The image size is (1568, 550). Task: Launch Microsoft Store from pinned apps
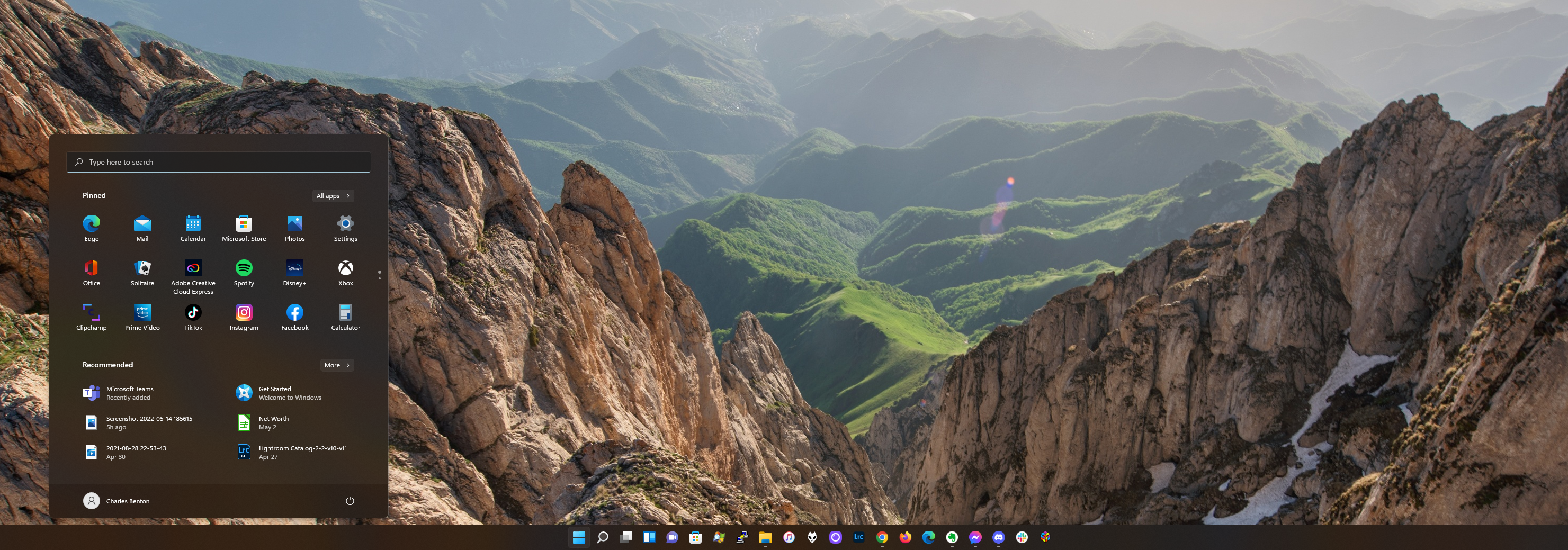(244, 224)
